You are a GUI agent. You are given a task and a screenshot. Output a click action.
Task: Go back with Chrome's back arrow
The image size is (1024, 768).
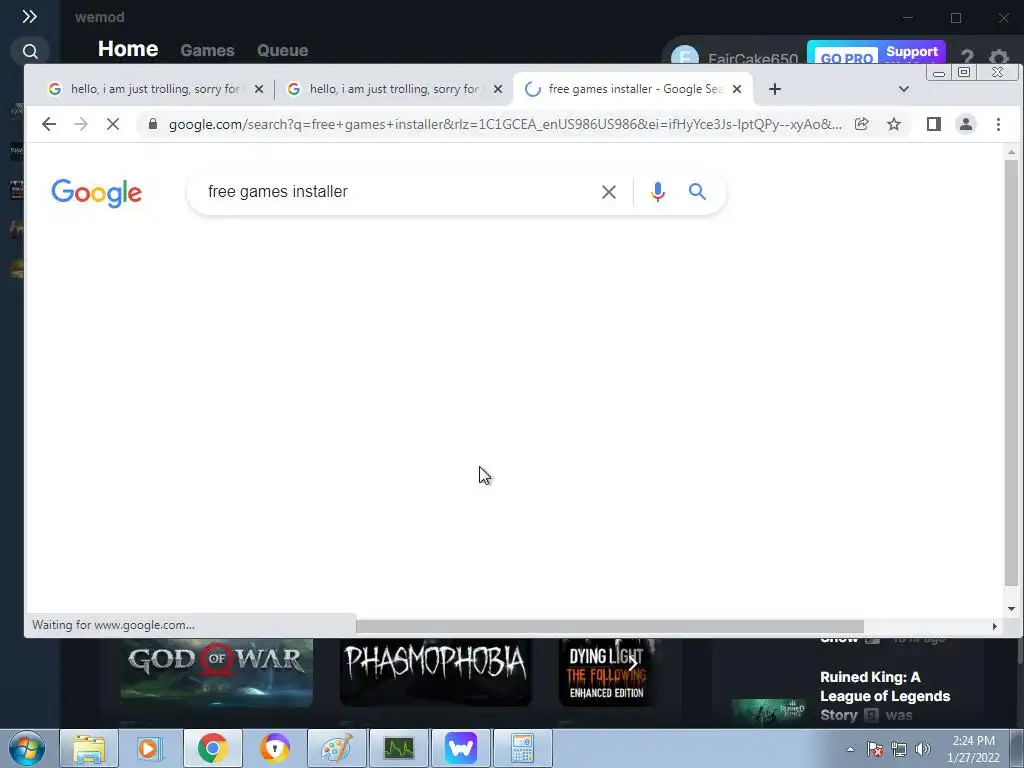49,124
